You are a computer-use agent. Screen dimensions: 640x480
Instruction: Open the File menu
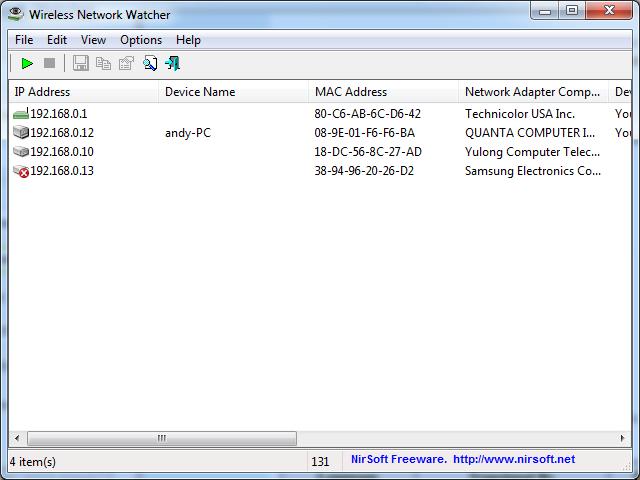point(24,40)
